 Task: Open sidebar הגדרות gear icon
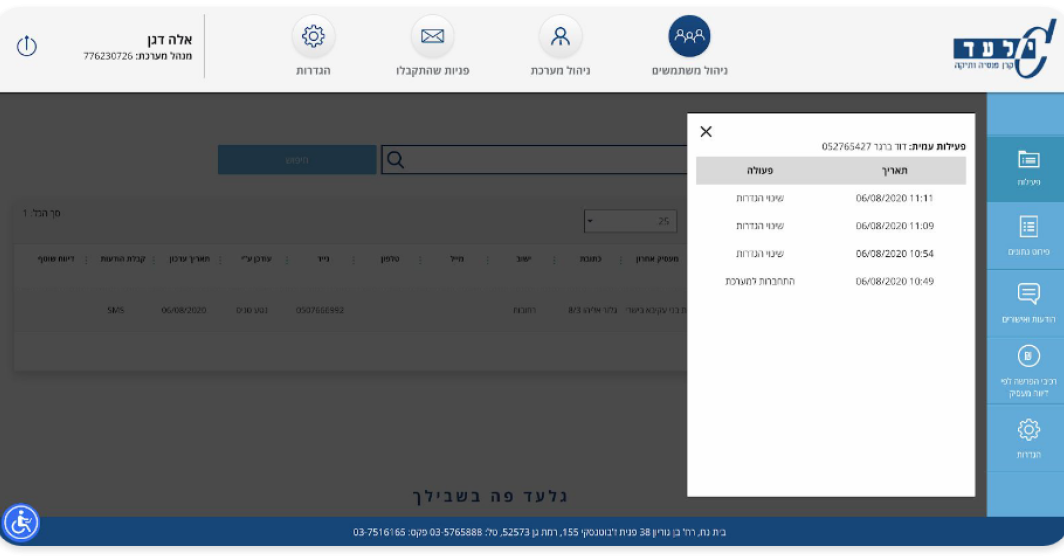(x=1028, y=430)
